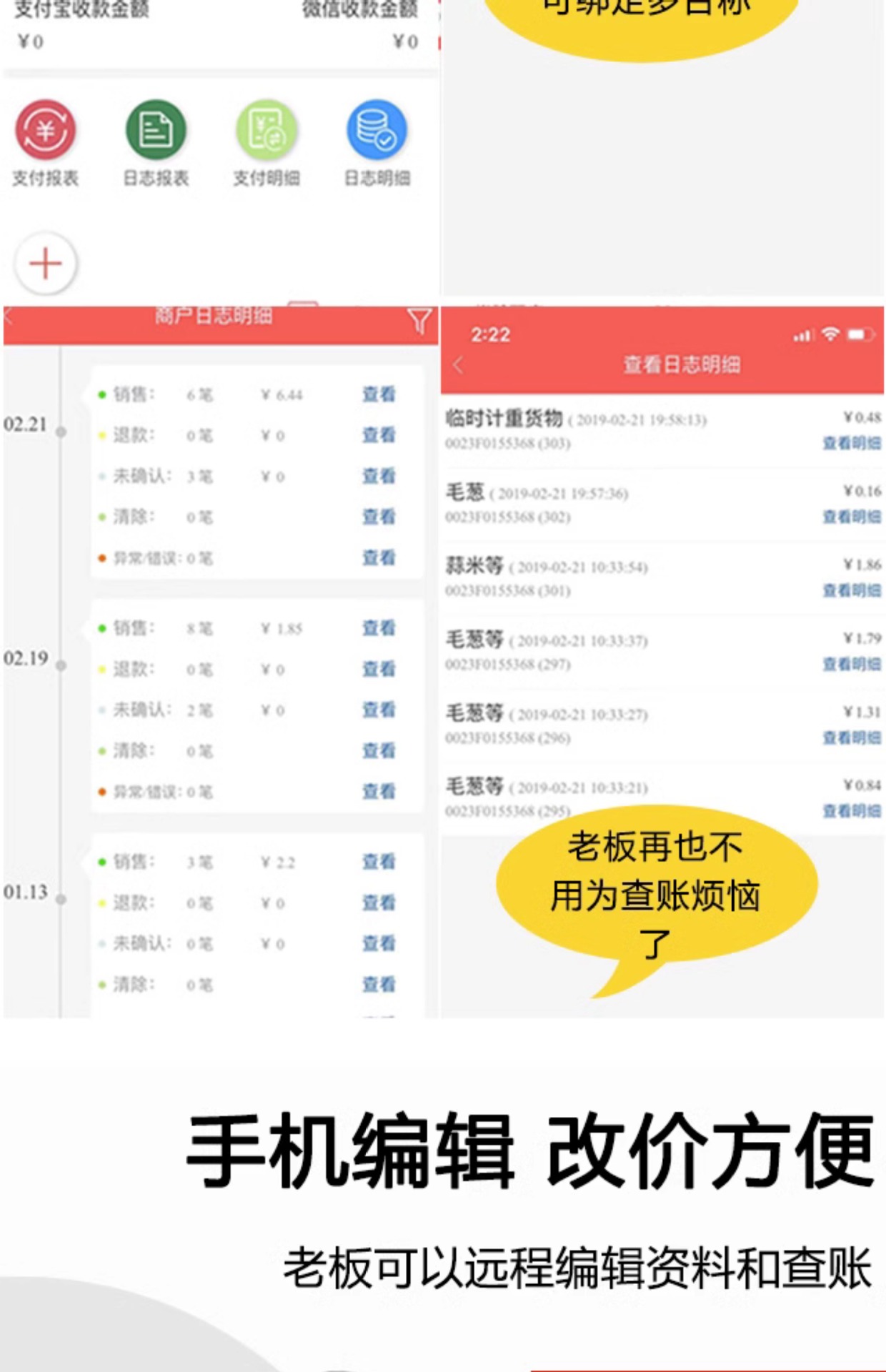The image size is (886, 1372).
Task: View 02.21 sales entry via 查看
Action: (x=379, y=394)
